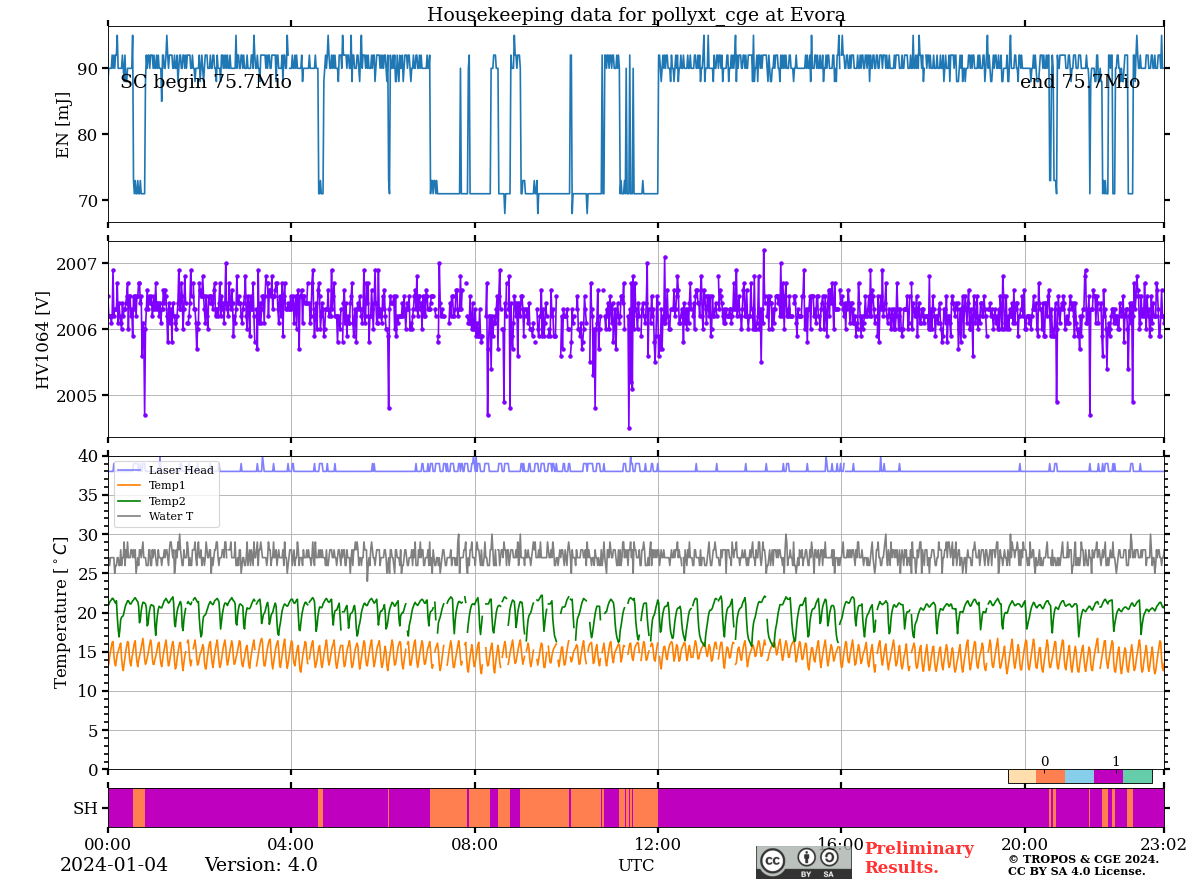Click the light peach colorbar swatch
The width and height of the screenshot is (1200, 880).
click(x=1022, y=776)
